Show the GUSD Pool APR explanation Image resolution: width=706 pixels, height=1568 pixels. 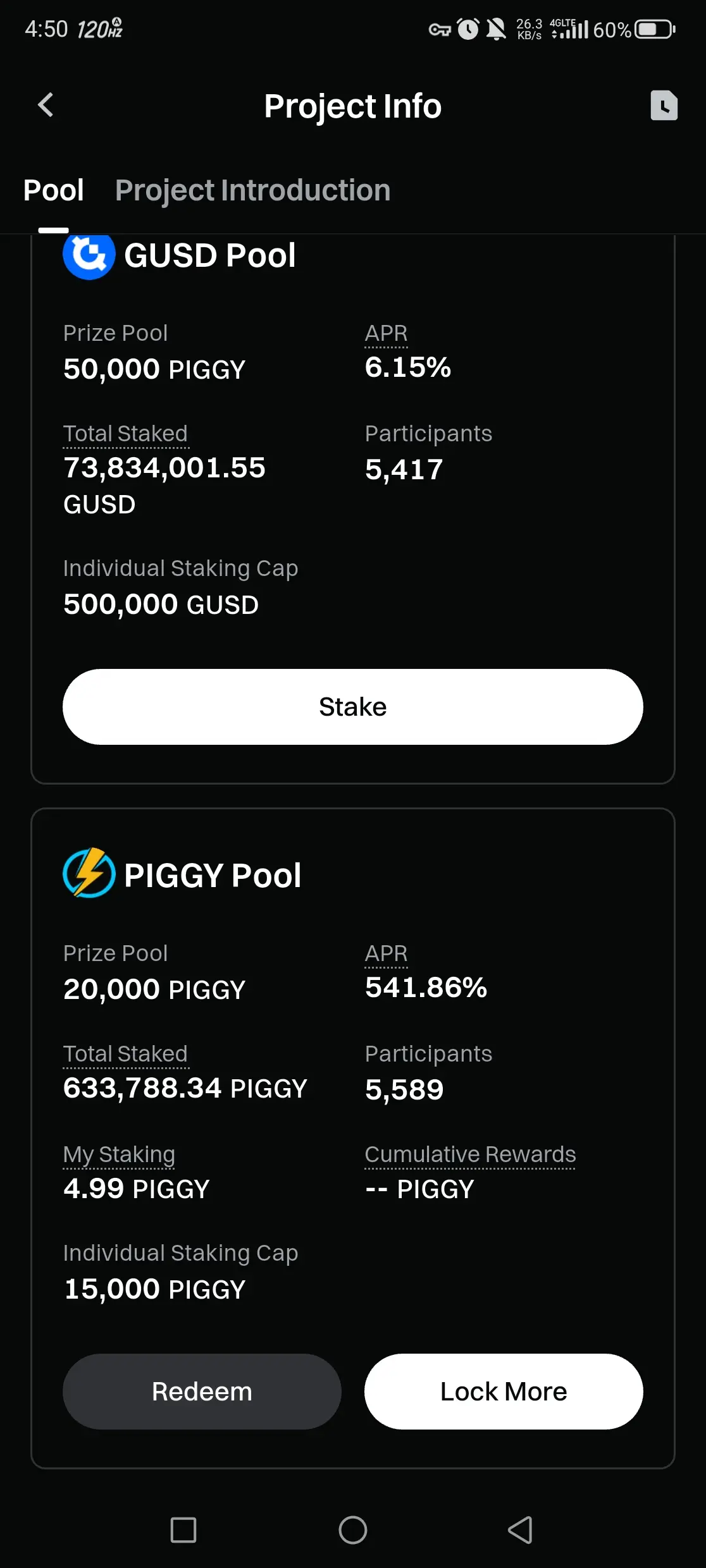tap(386, 333)
